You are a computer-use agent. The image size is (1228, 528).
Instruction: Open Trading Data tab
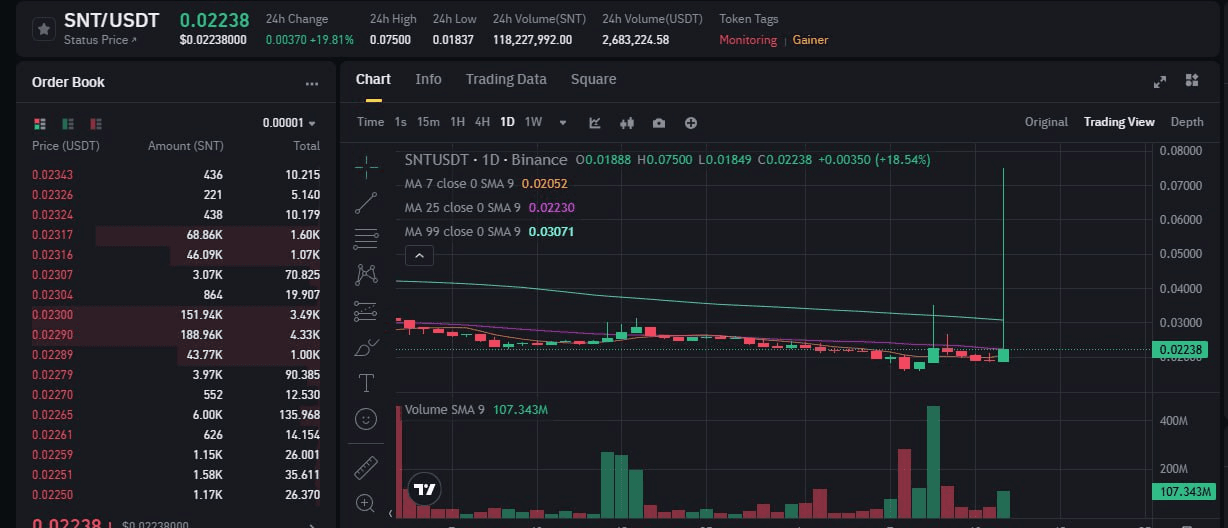(506, 79)
